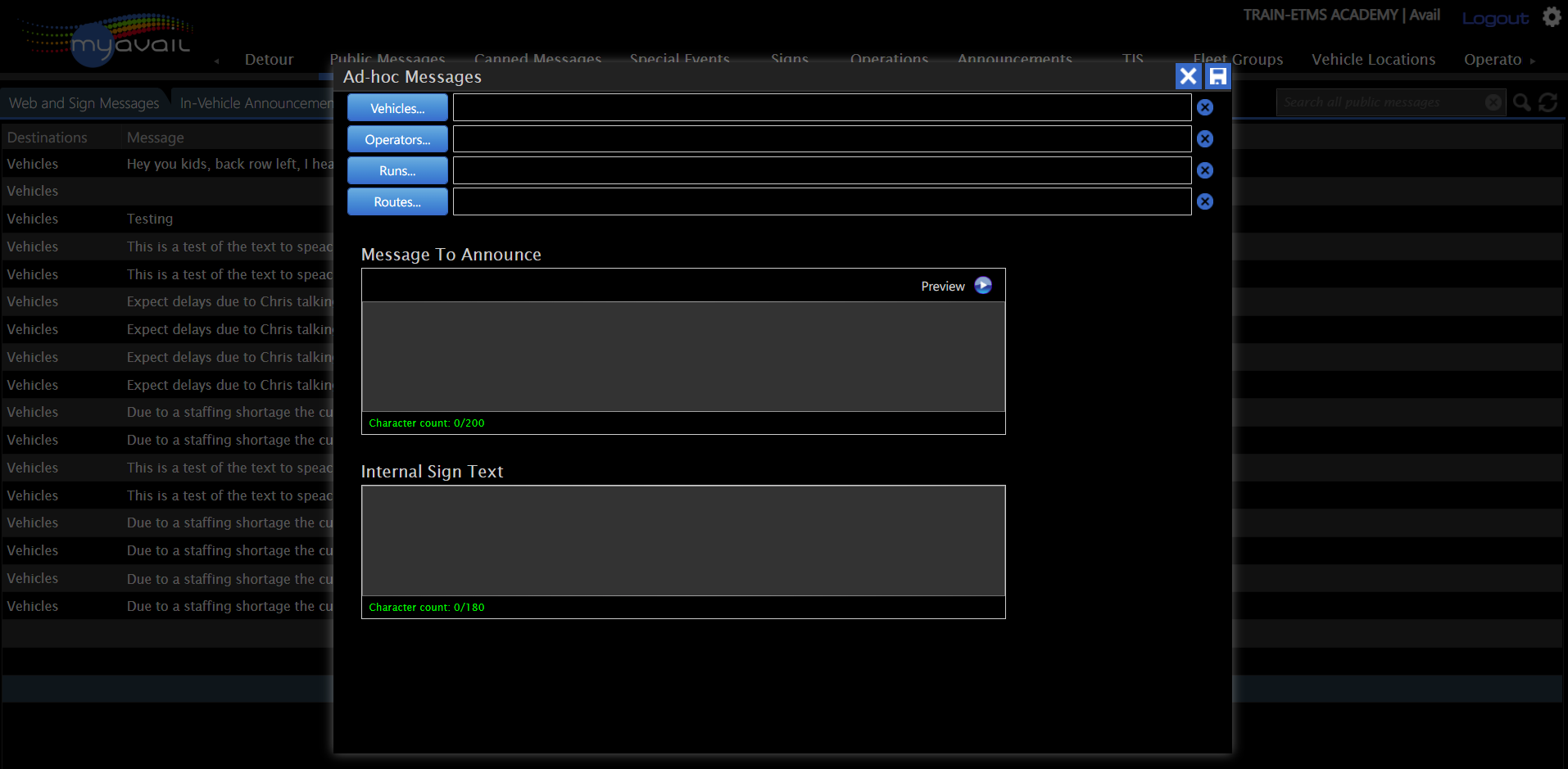
Task: Play the message preview
Action: point(983,286)
